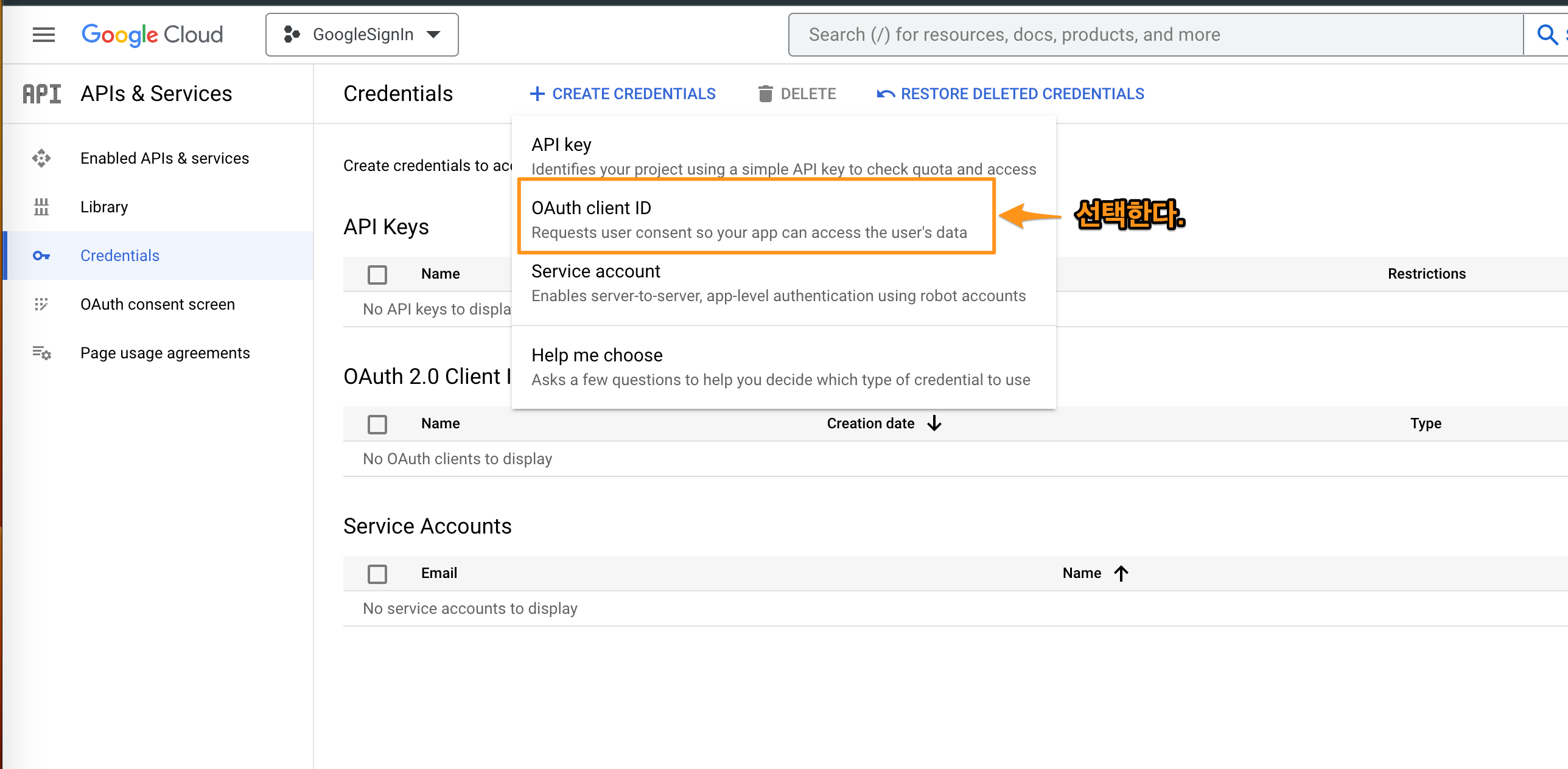Check the OAuth 2.0 Clients select-all checkbox

click(x=377, y=424)
